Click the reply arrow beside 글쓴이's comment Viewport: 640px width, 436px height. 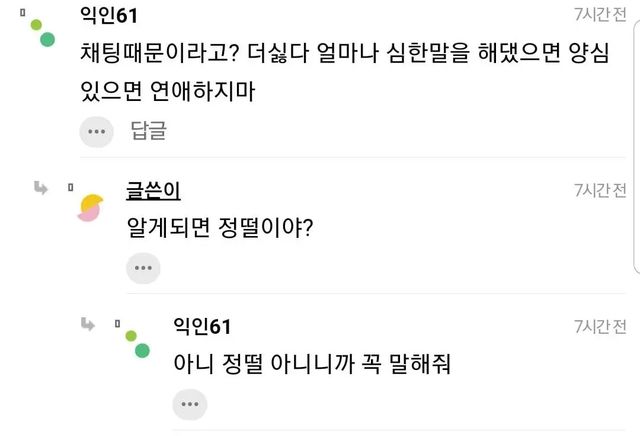click(41, 187)
